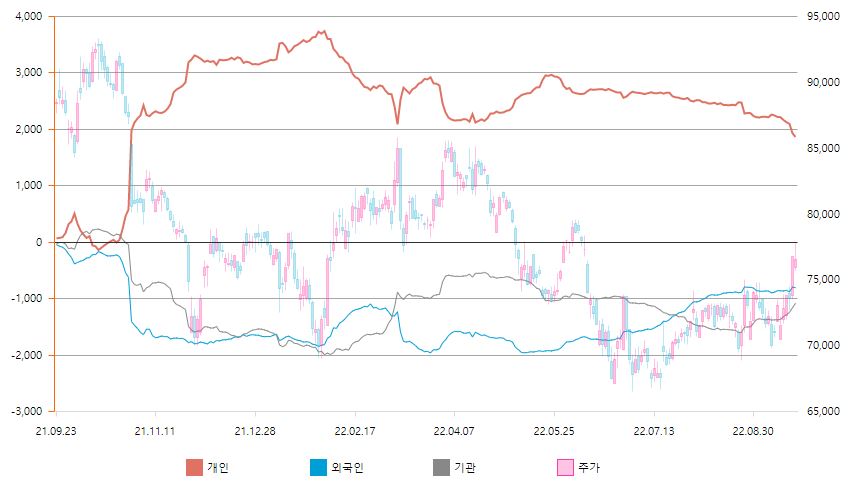
Task: Hide the 외국인 series via legend text
Action: (349, 467)
